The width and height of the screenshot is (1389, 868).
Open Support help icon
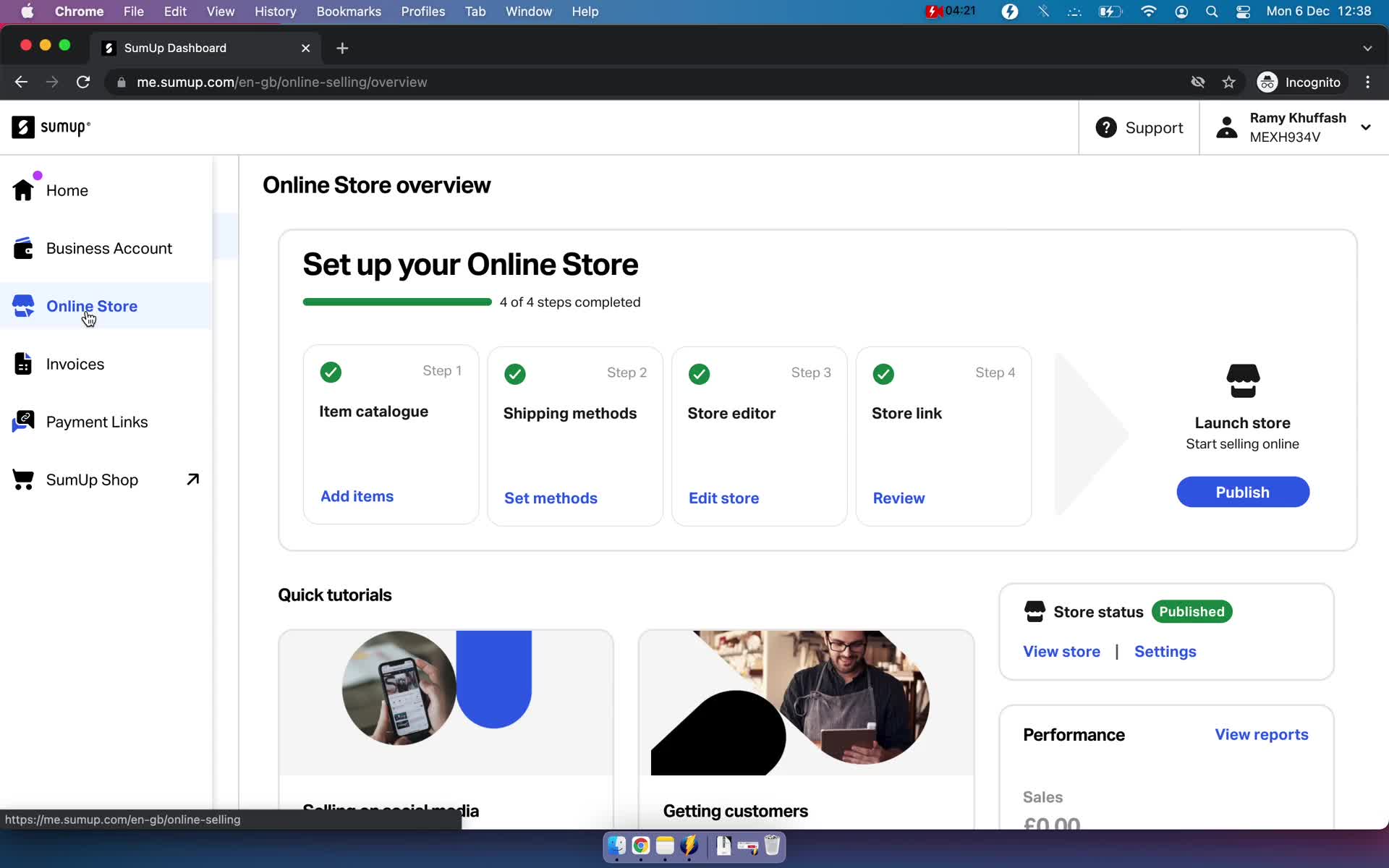point(1105,127)
